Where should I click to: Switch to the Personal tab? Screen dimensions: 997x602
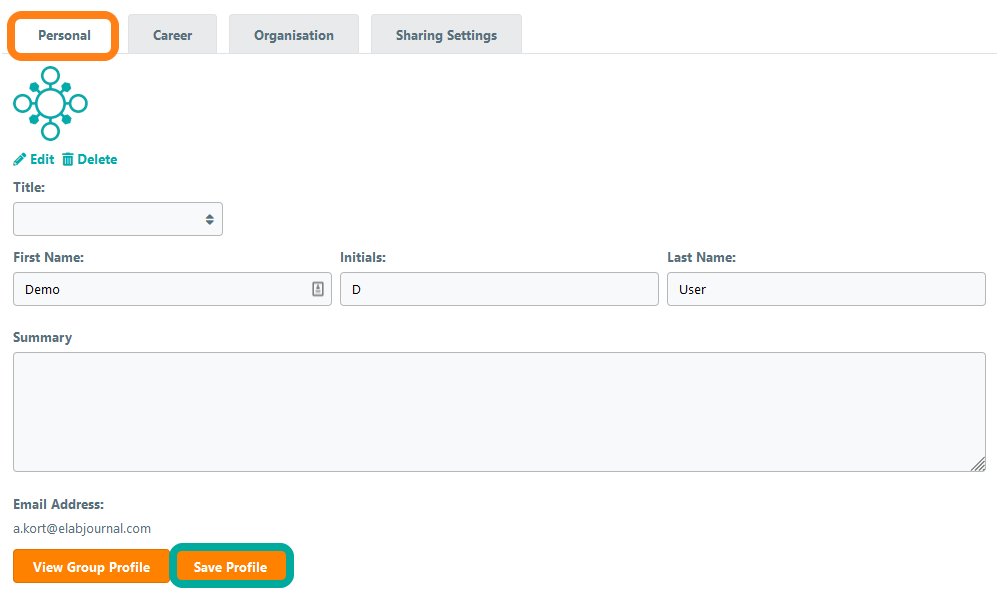(x=64, y=35)
